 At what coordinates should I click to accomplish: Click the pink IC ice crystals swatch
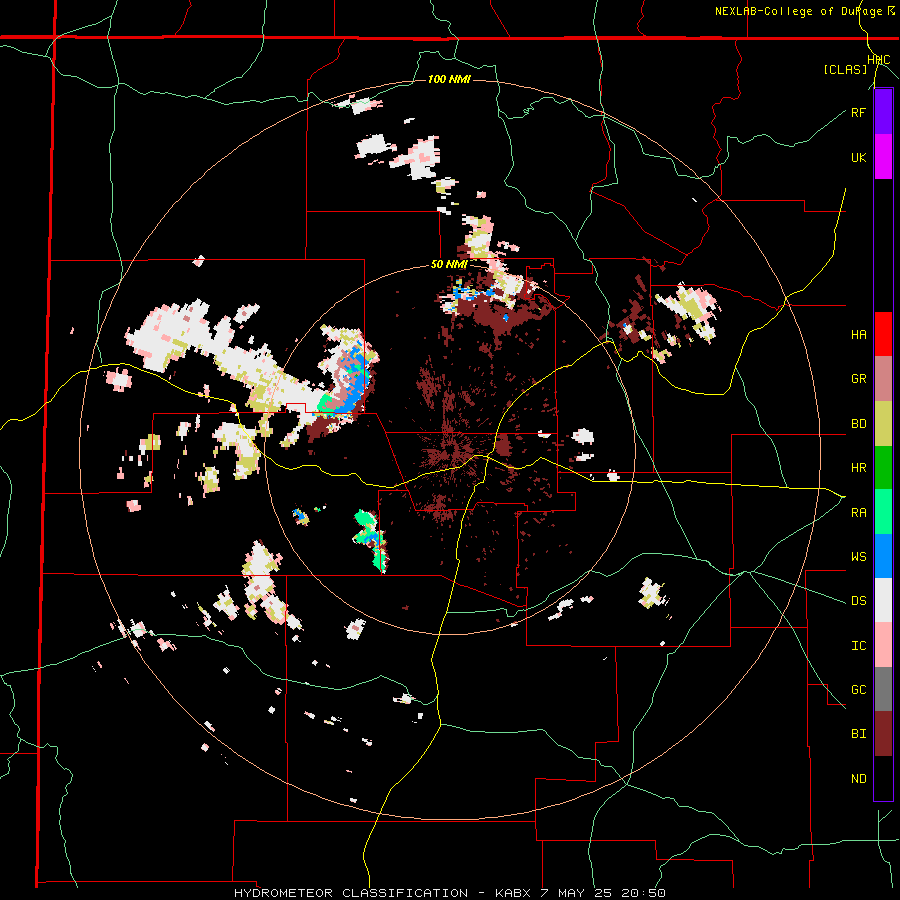pyautogui.click(x=883, y=645)
